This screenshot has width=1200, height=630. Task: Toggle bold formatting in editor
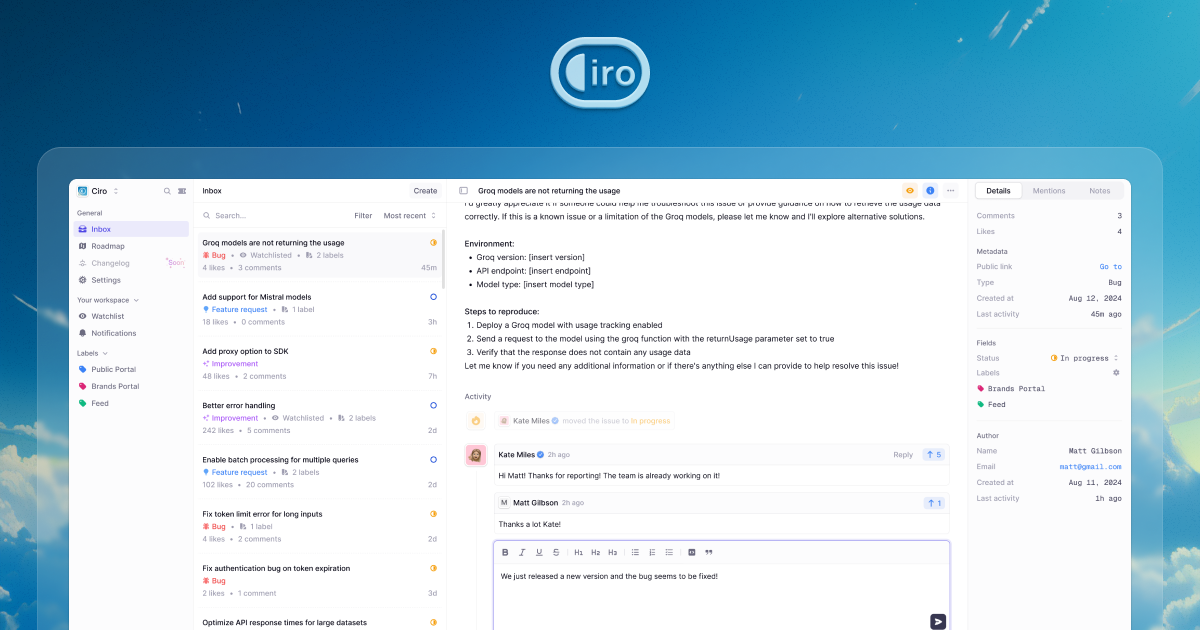click(x=505, y=552)
